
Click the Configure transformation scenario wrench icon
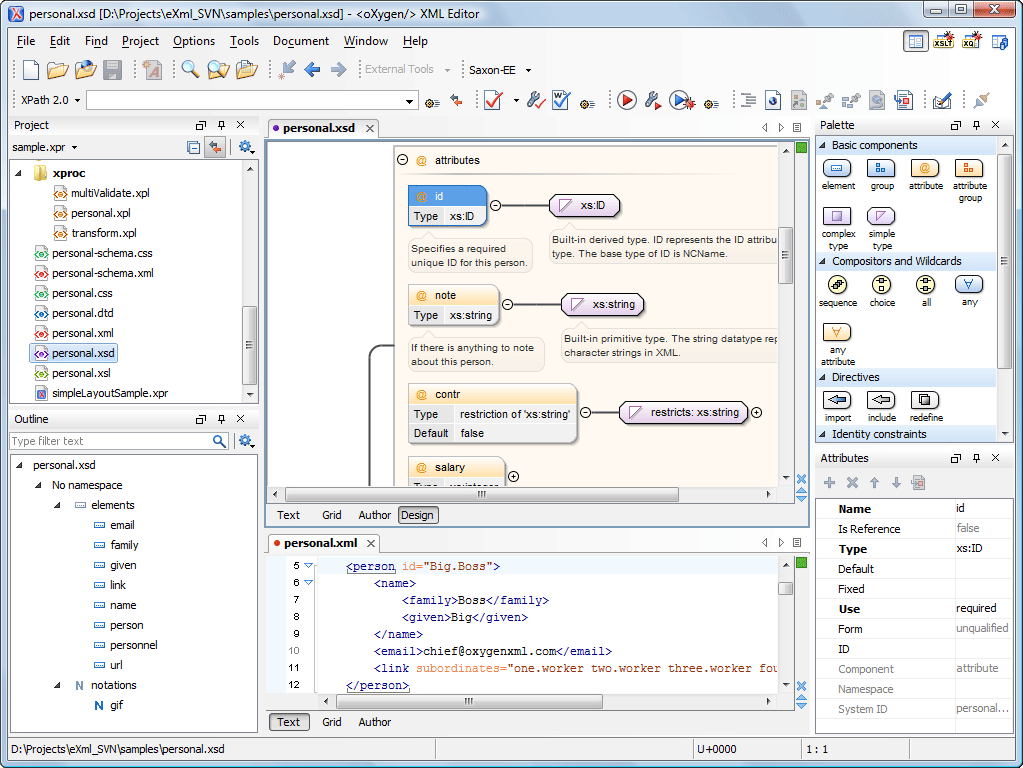point(652,100)
